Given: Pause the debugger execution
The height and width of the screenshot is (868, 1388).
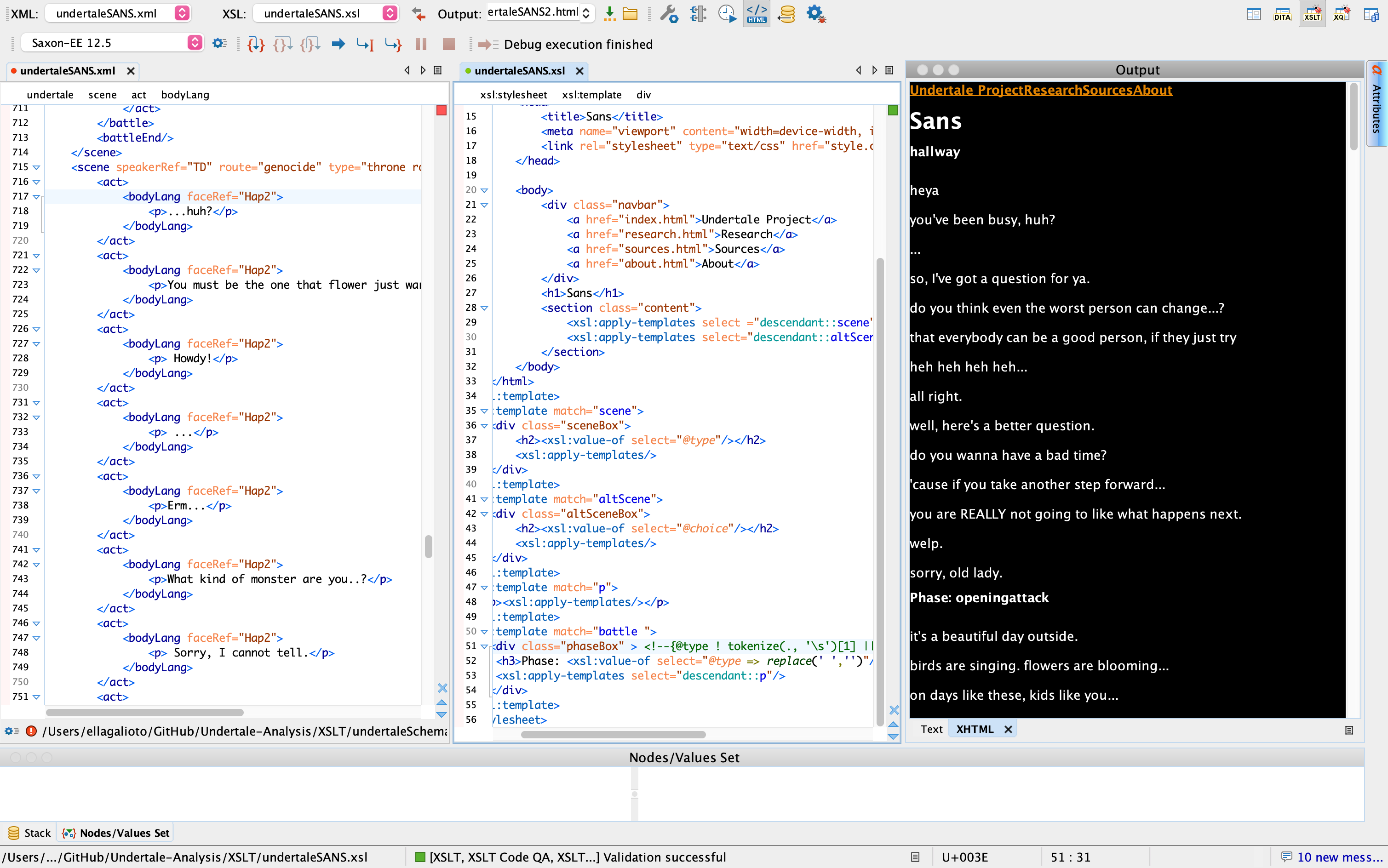Looking at the screenshot, I should [422, 44].
